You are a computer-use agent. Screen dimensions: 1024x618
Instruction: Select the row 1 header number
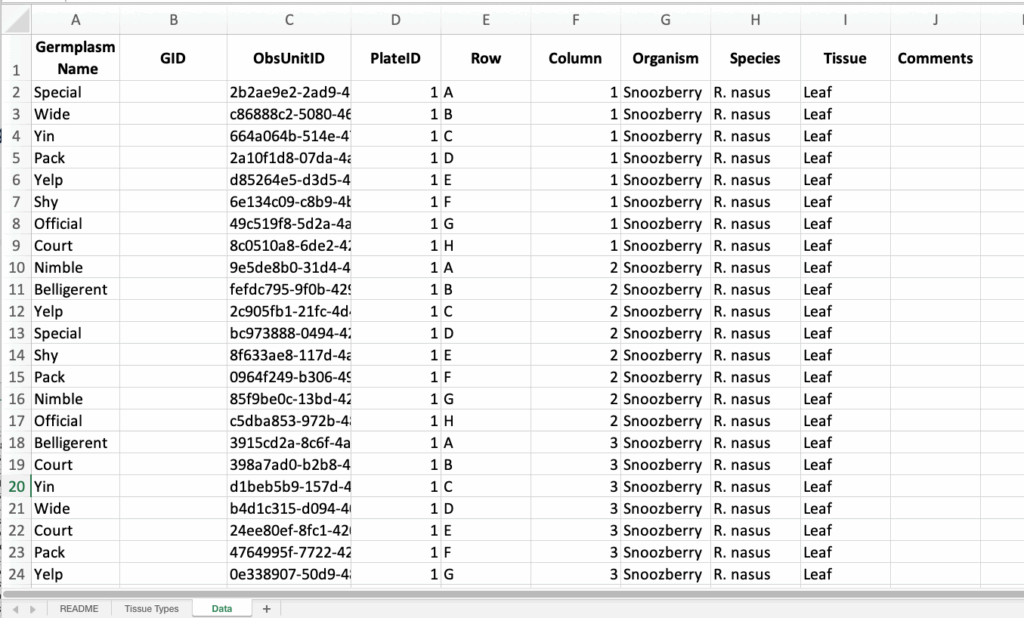tap(15, 70)
